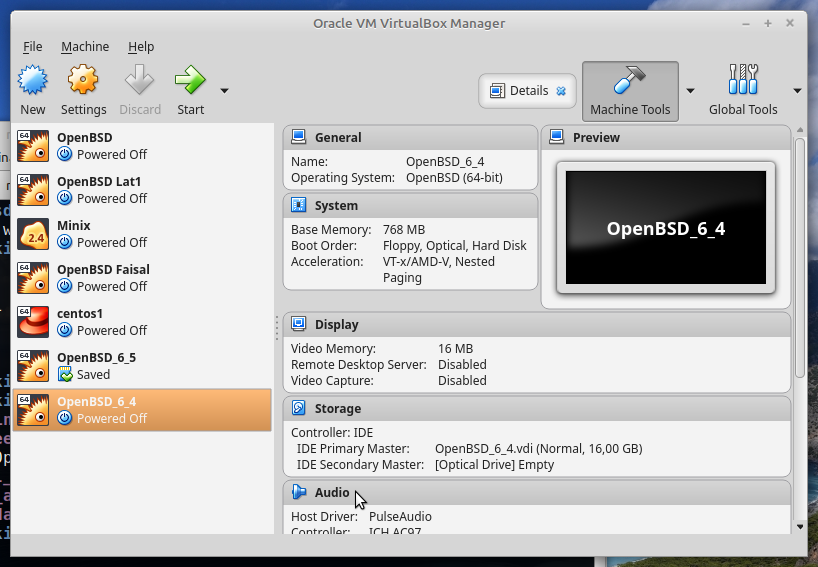The width and height of the screenshot is (818, 567).
Task: Open the Help menu
Action: tap(141, 46)
